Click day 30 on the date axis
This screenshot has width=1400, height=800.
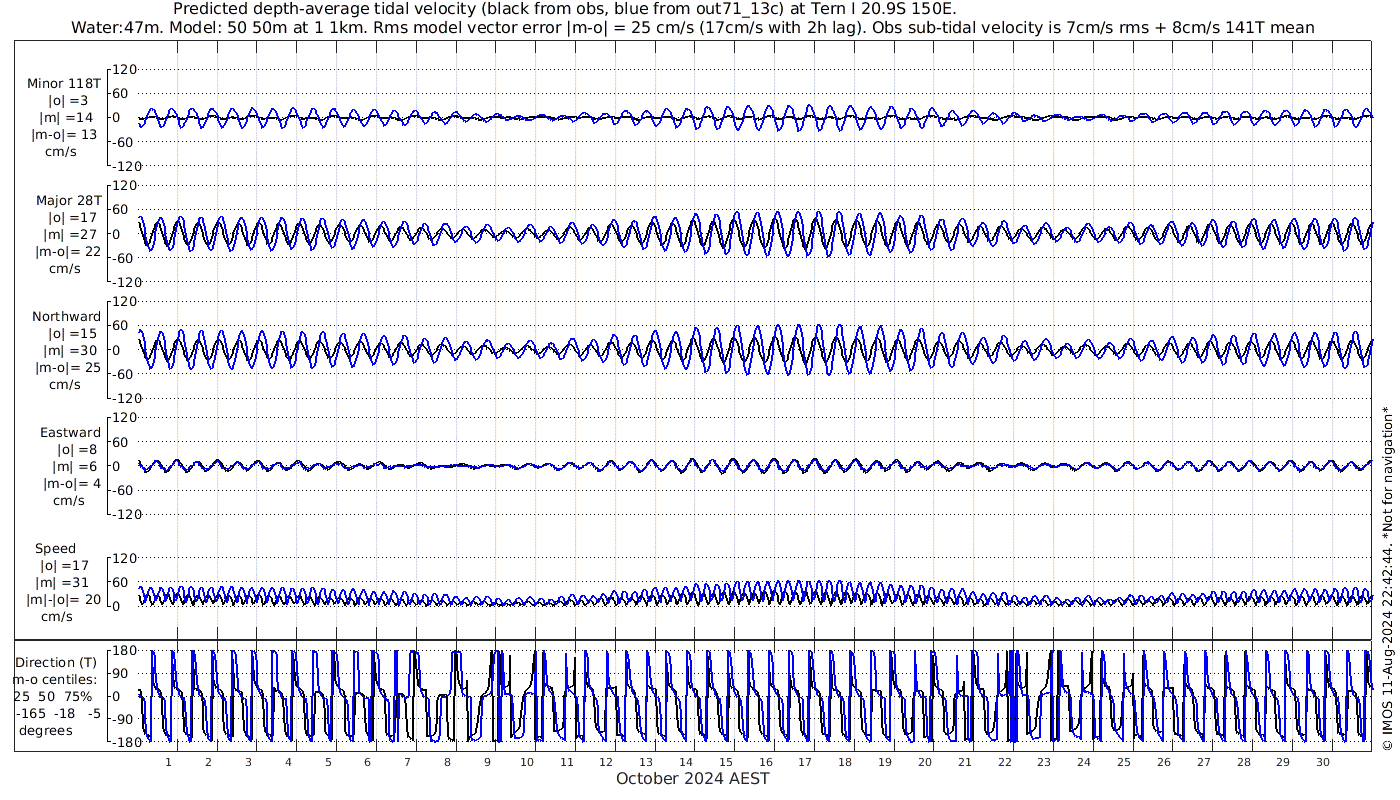(1323, 762)
